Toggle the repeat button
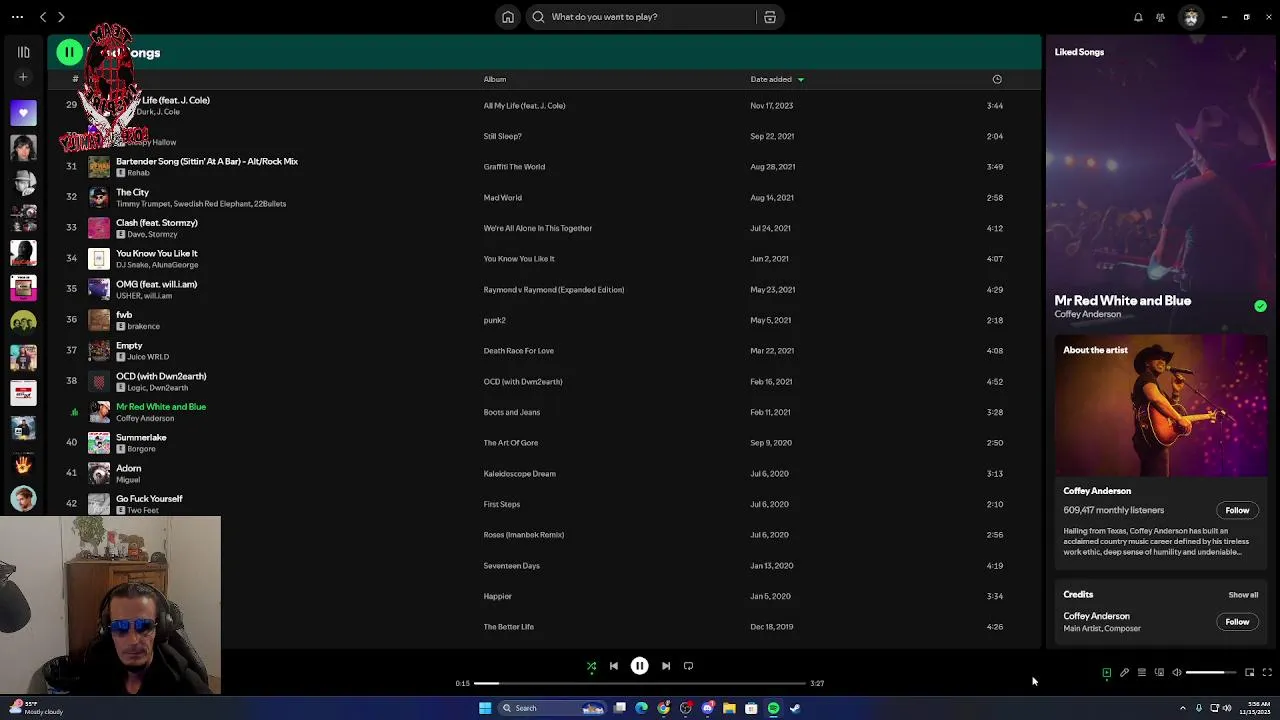1280x720 pixels. 688,666
